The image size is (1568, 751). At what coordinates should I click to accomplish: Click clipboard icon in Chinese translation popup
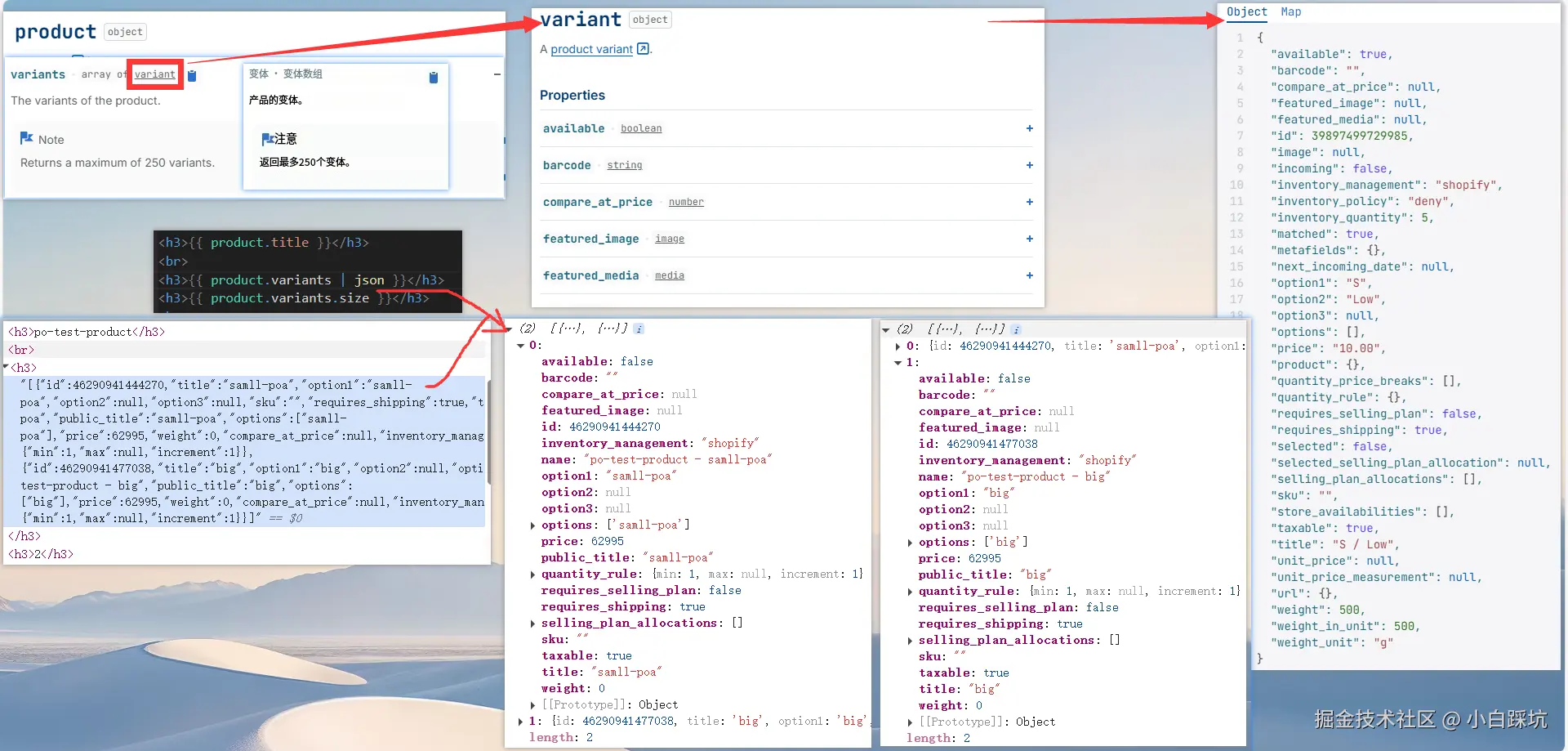[434, 77]
